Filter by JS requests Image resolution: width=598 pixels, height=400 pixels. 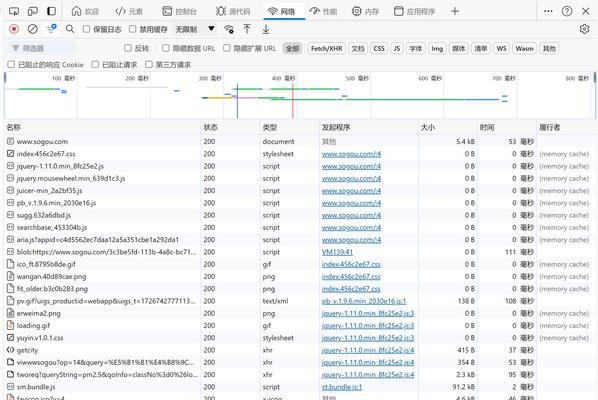pos(397,48)
